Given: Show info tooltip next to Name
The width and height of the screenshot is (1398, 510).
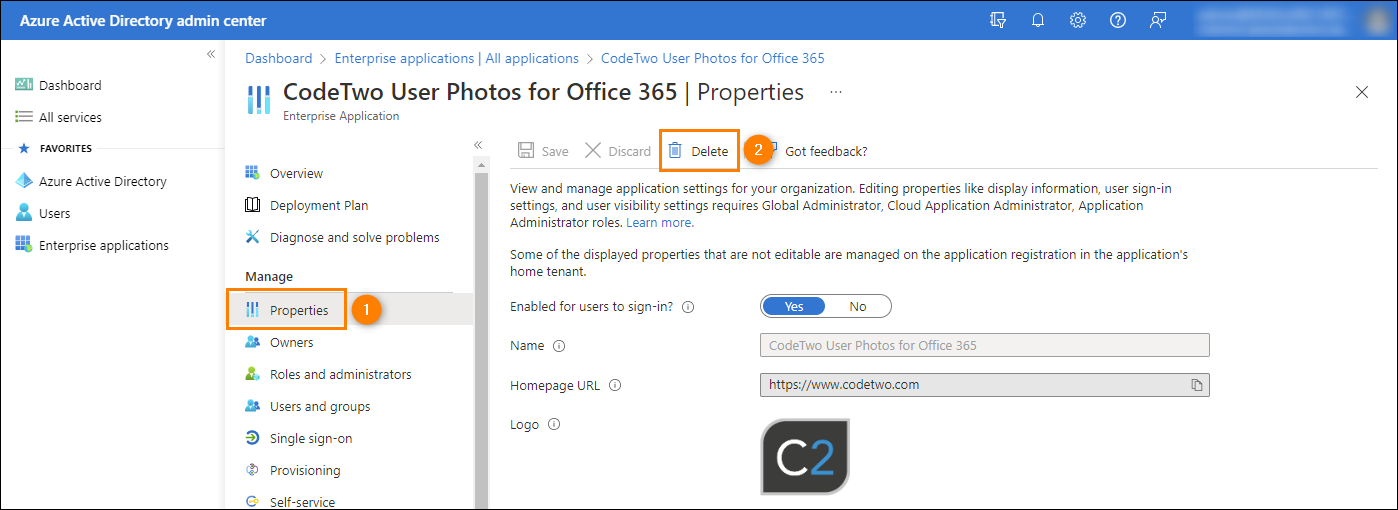Looking at the screenshot, I should pyautogui.click(x=559, y=346).
